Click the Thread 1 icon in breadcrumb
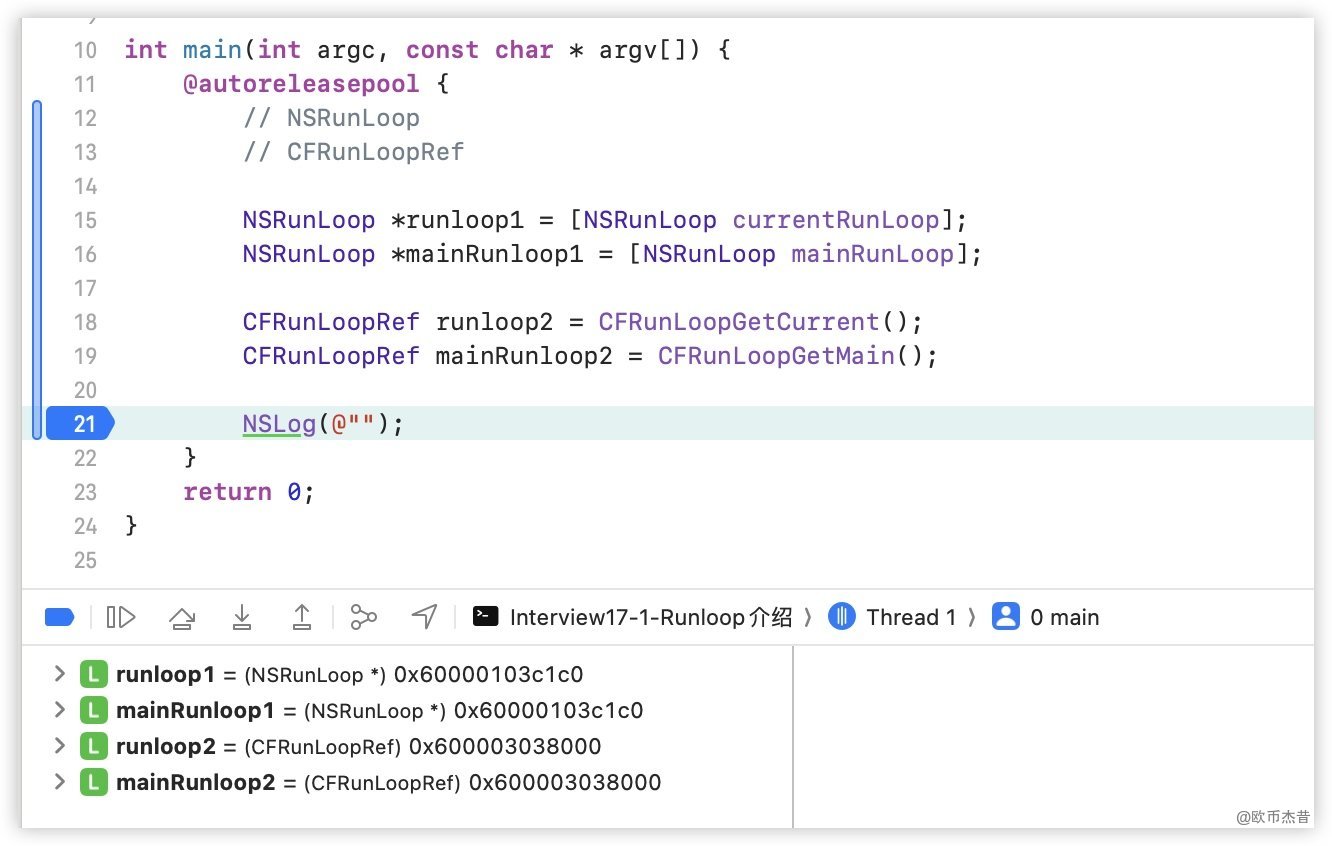This screenshot has width=1332, height=846. pyautogui.click(x=842, y=617)
